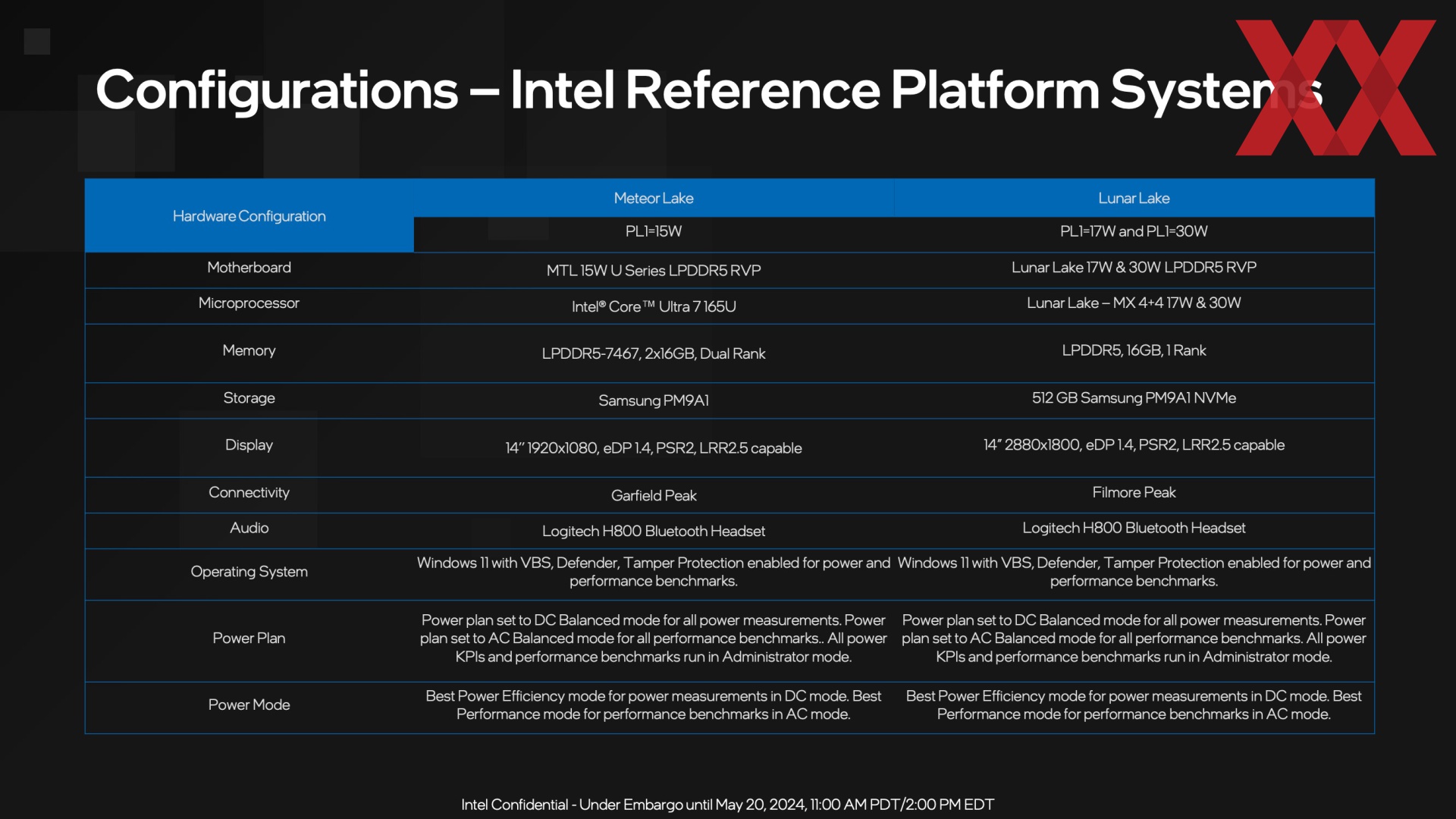1456x819 pixels.
Task: Select Meteor Lake Best Power Efficiency mode text
Action: [654, 705]
